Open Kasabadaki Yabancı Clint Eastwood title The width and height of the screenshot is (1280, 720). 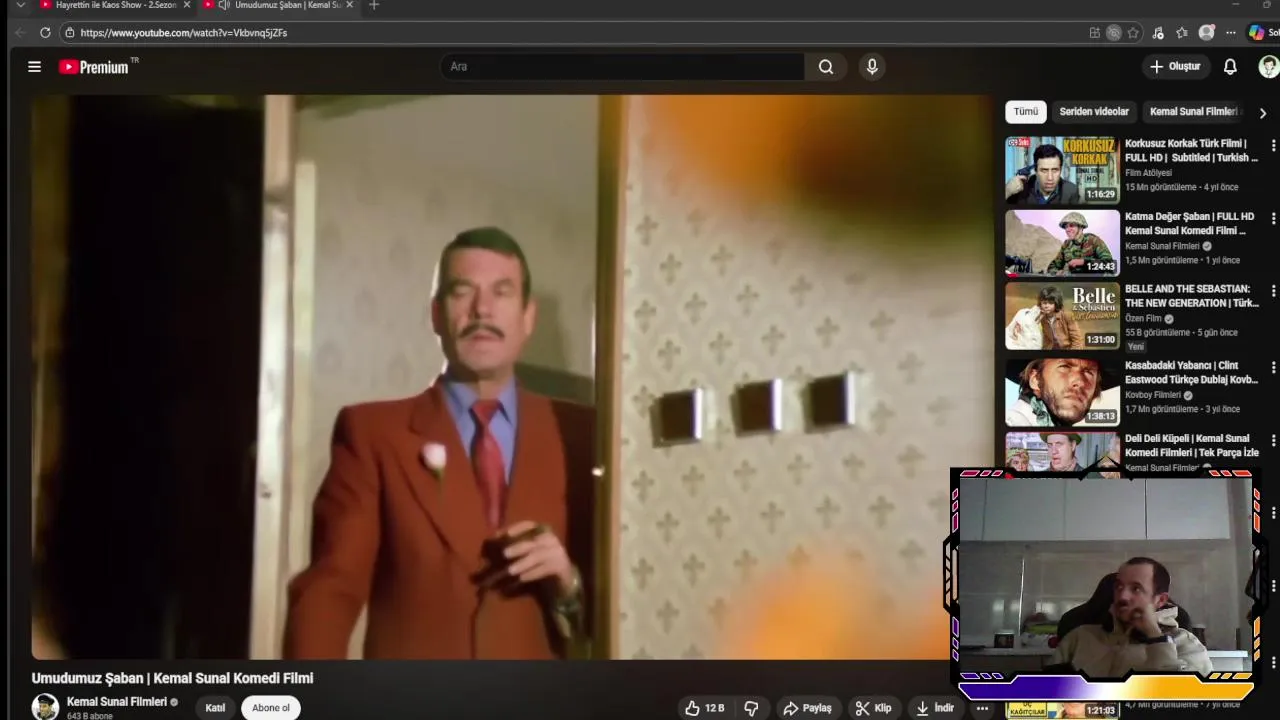coord(1190,372)
